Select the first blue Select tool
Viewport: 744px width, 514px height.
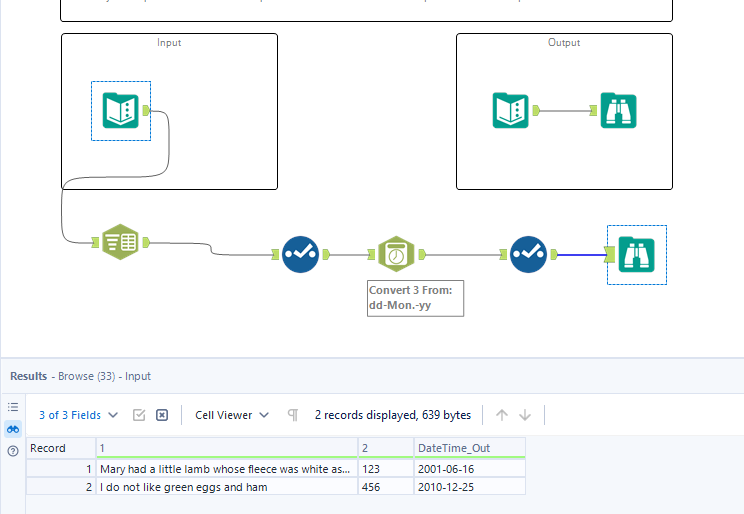pos(300,254)
